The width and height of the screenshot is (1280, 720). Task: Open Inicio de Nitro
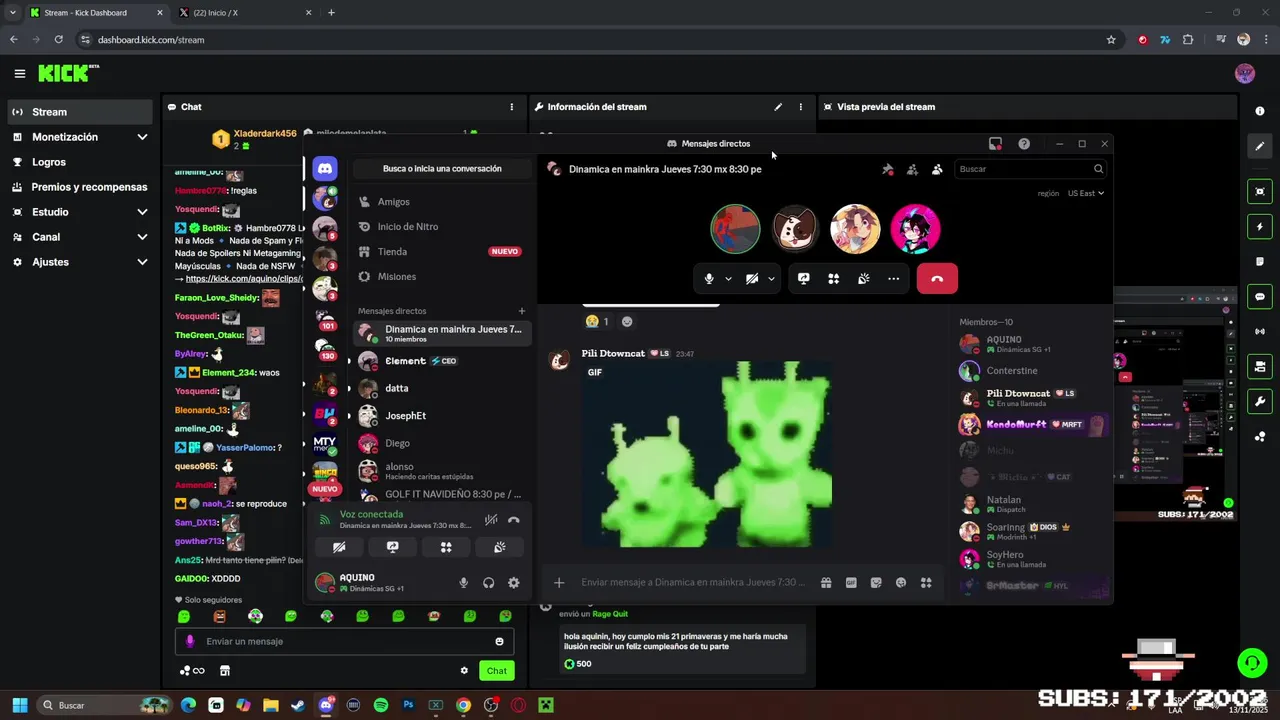click(441, 227)
